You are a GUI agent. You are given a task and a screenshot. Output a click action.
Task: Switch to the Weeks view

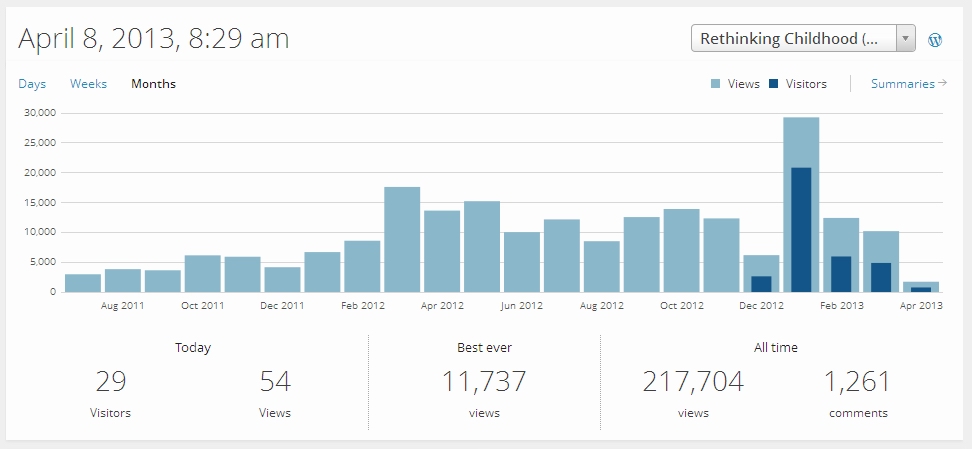(88, 84)
